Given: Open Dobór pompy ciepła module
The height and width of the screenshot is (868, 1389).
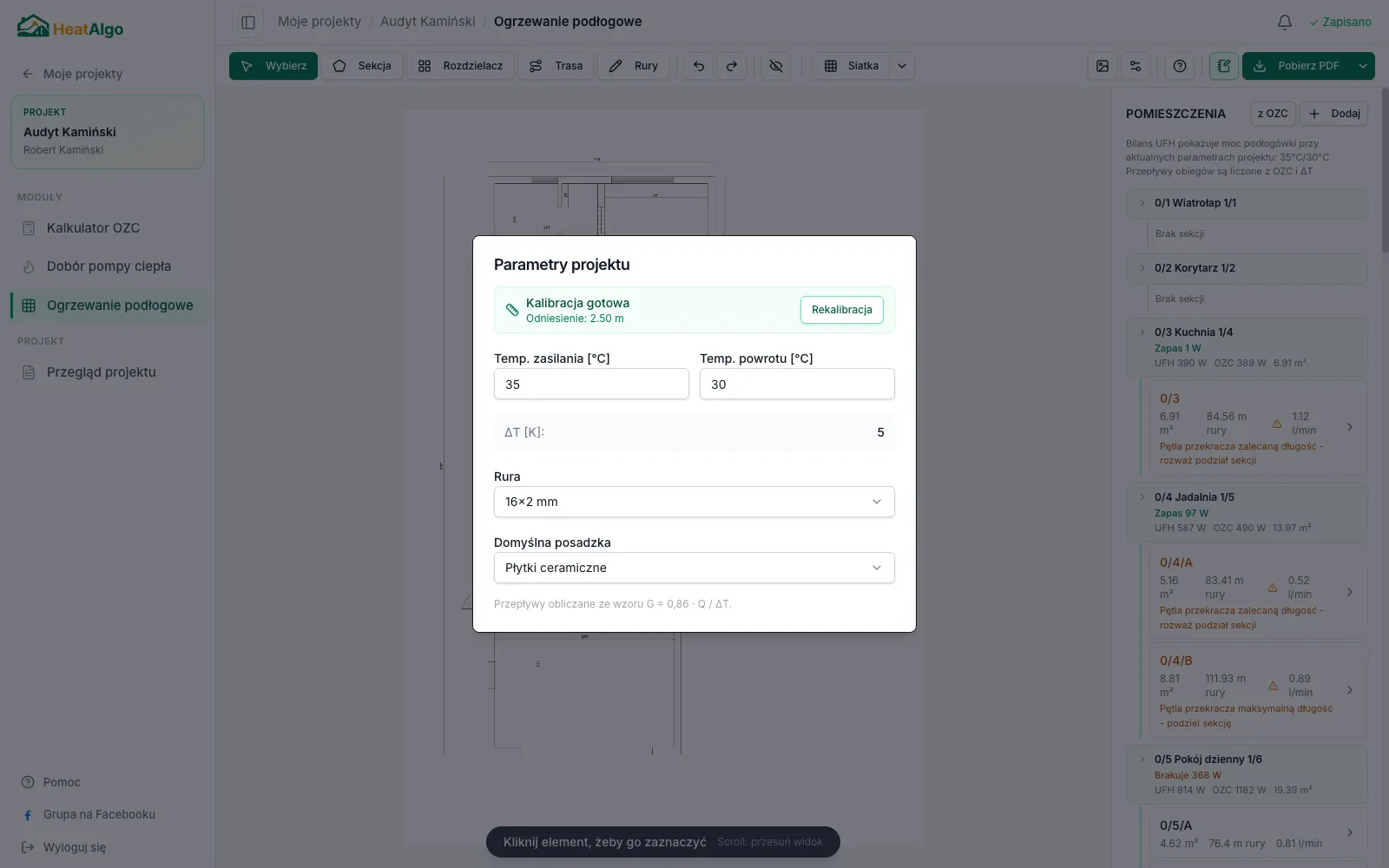Looking at the screenshot, I should [x=108, y=266].
